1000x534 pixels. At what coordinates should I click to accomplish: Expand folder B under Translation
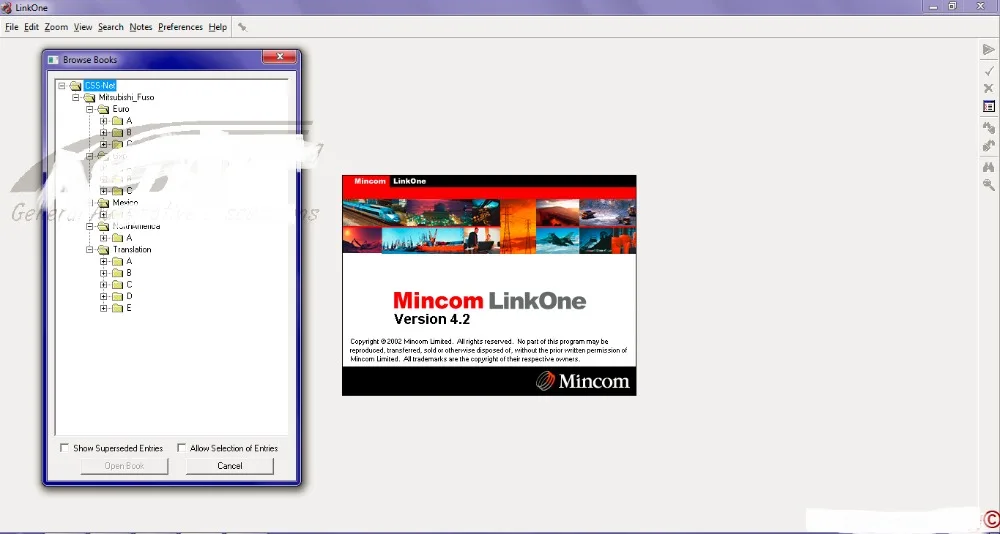point(104,273)
